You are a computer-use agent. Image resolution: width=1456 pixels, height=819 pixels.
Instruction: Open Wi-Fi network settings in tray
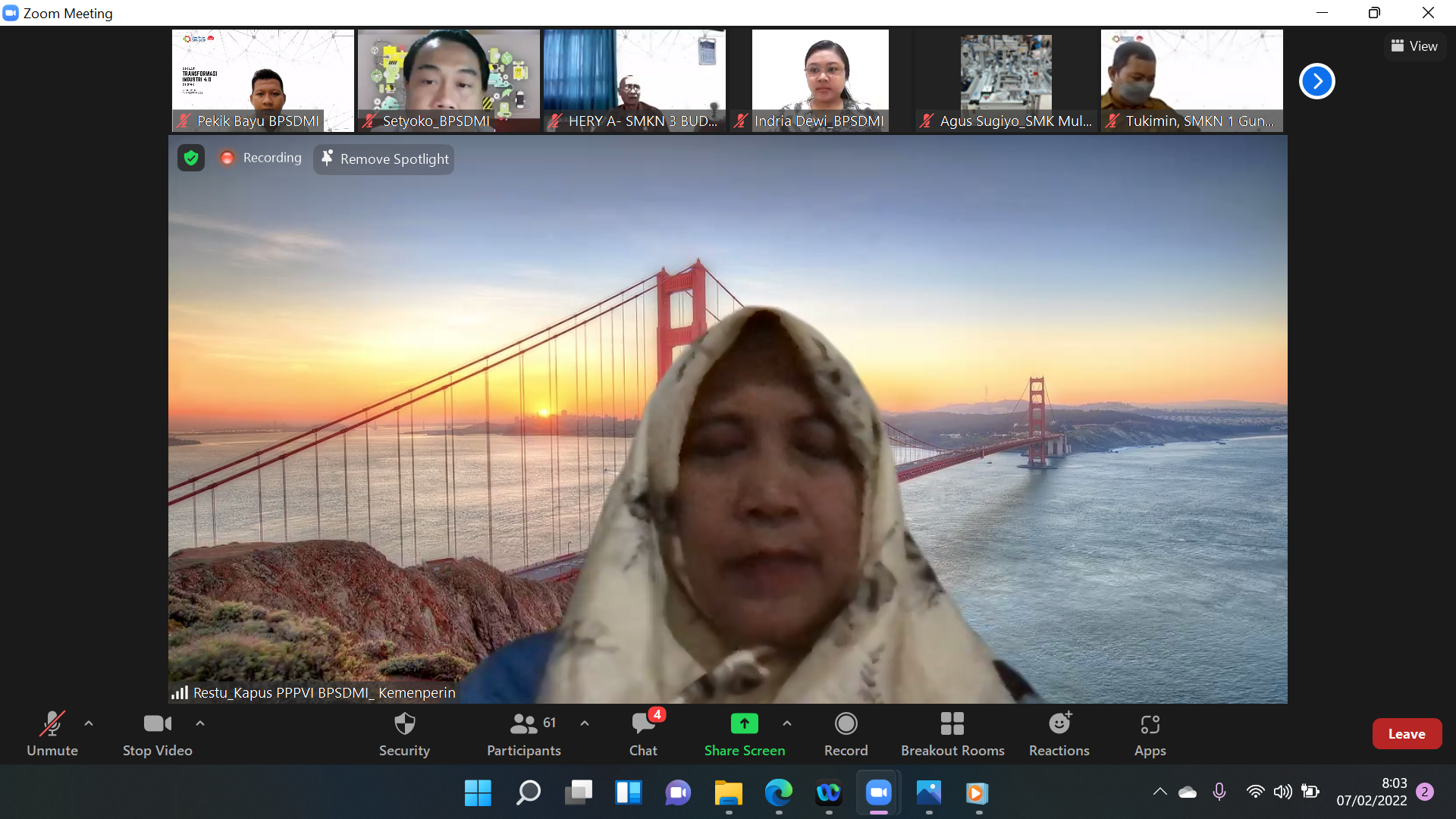click(x=1255, y=792)
